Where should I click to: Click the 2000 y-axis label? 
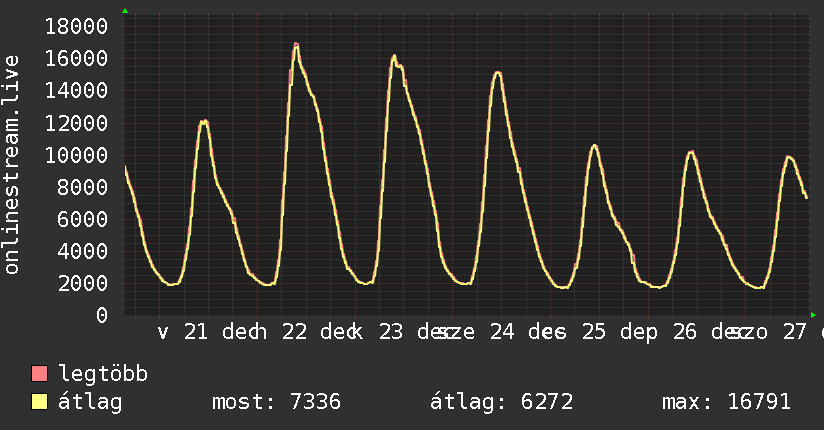click(83, 284)
